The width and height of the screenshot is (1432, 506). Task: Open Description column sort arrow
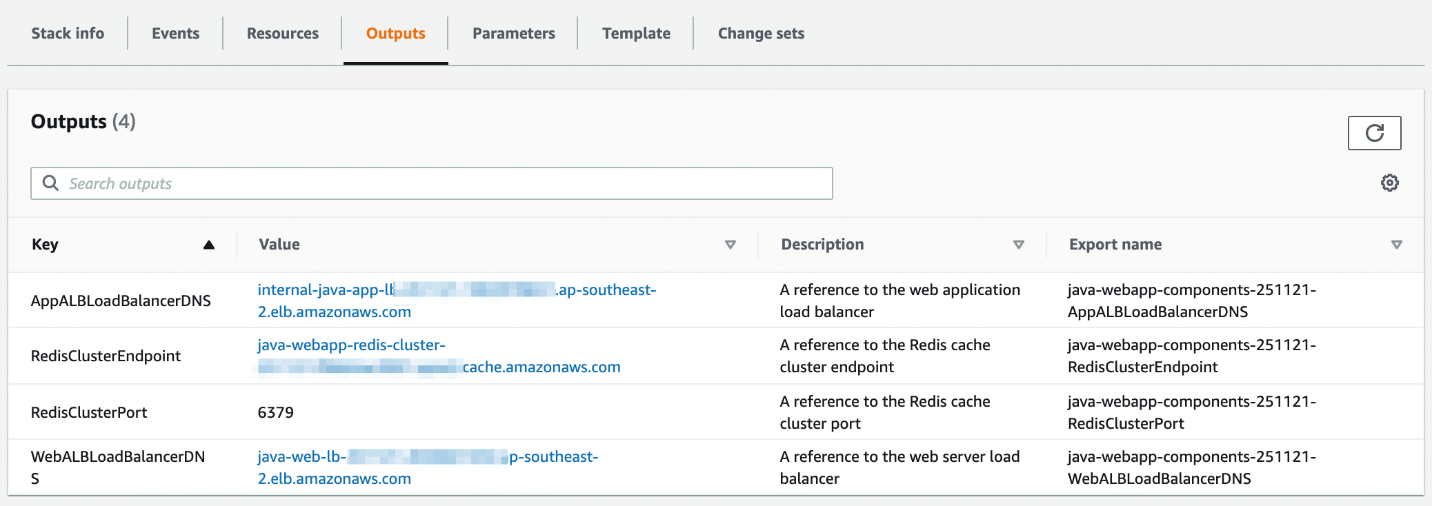click(x=1018, y=245)
